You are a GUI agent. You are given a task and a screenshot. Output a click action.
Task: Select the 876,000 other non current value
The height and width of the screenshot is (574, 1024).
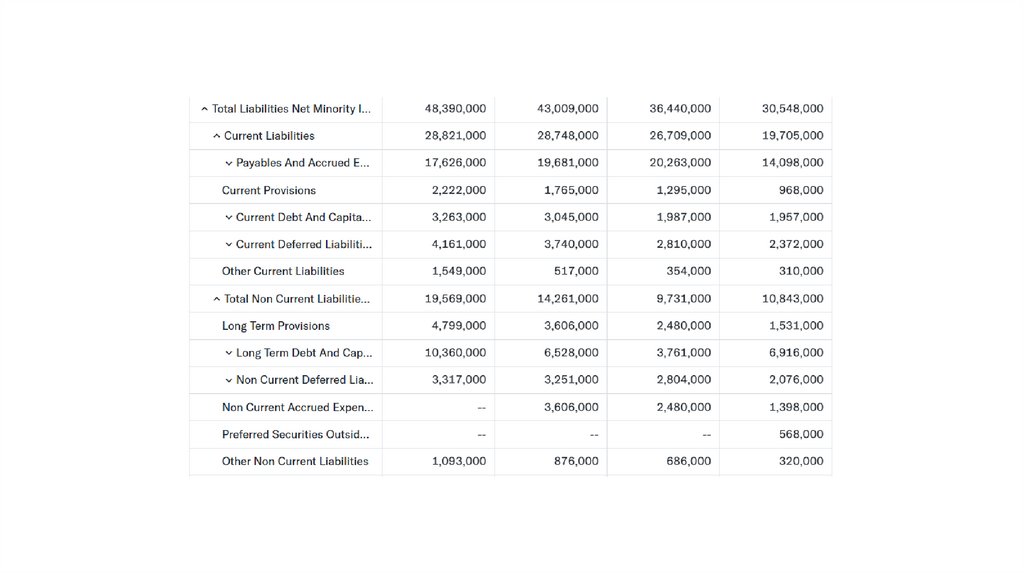578,461
